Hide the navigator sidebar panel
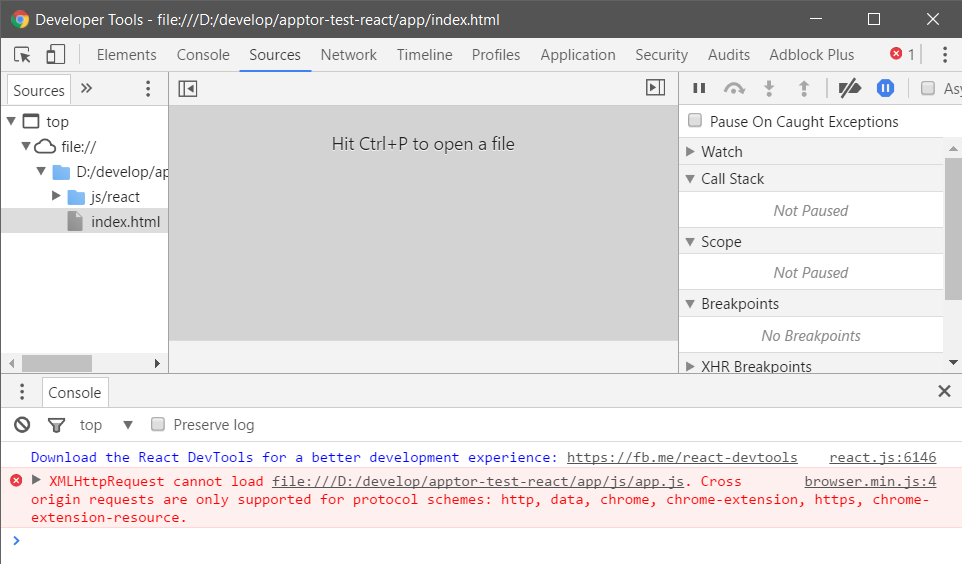Viewport: 964px width, 564px height. point(188,89)
